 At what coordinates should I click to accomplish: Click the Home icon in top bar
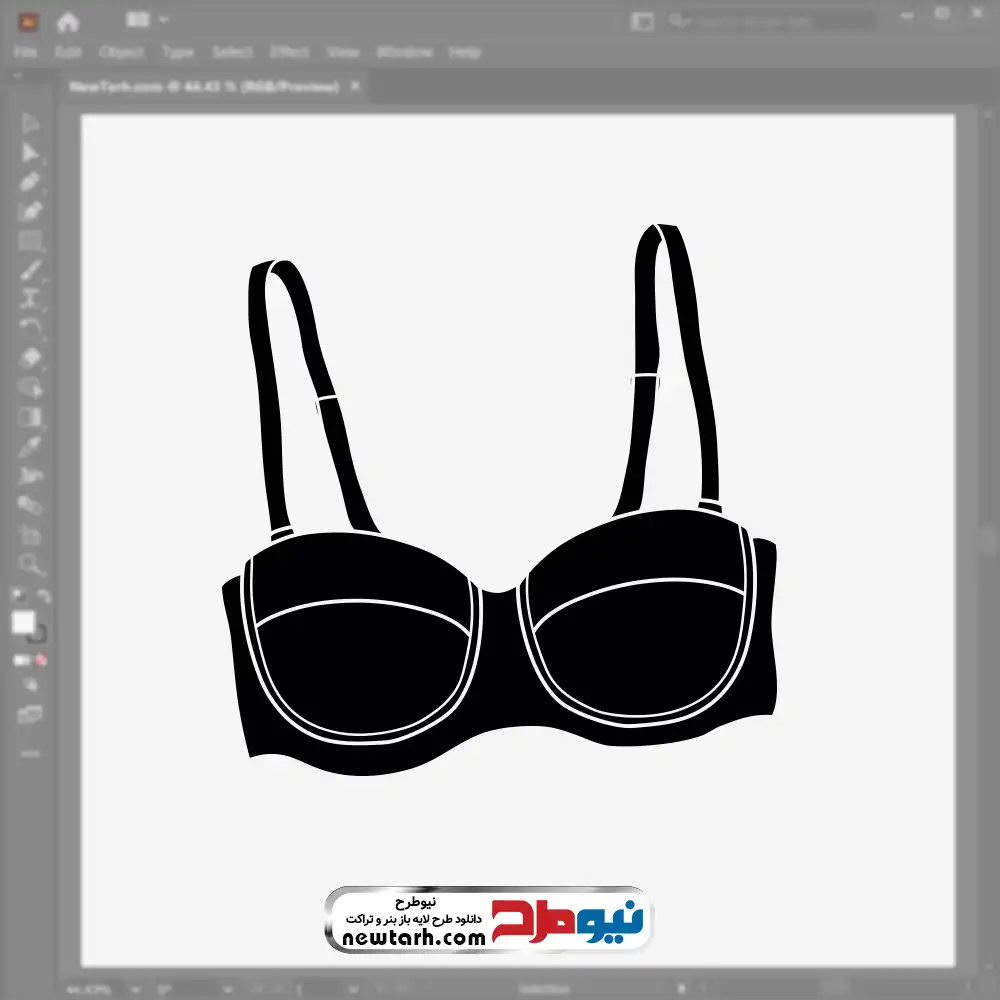[x=68, y=21]
